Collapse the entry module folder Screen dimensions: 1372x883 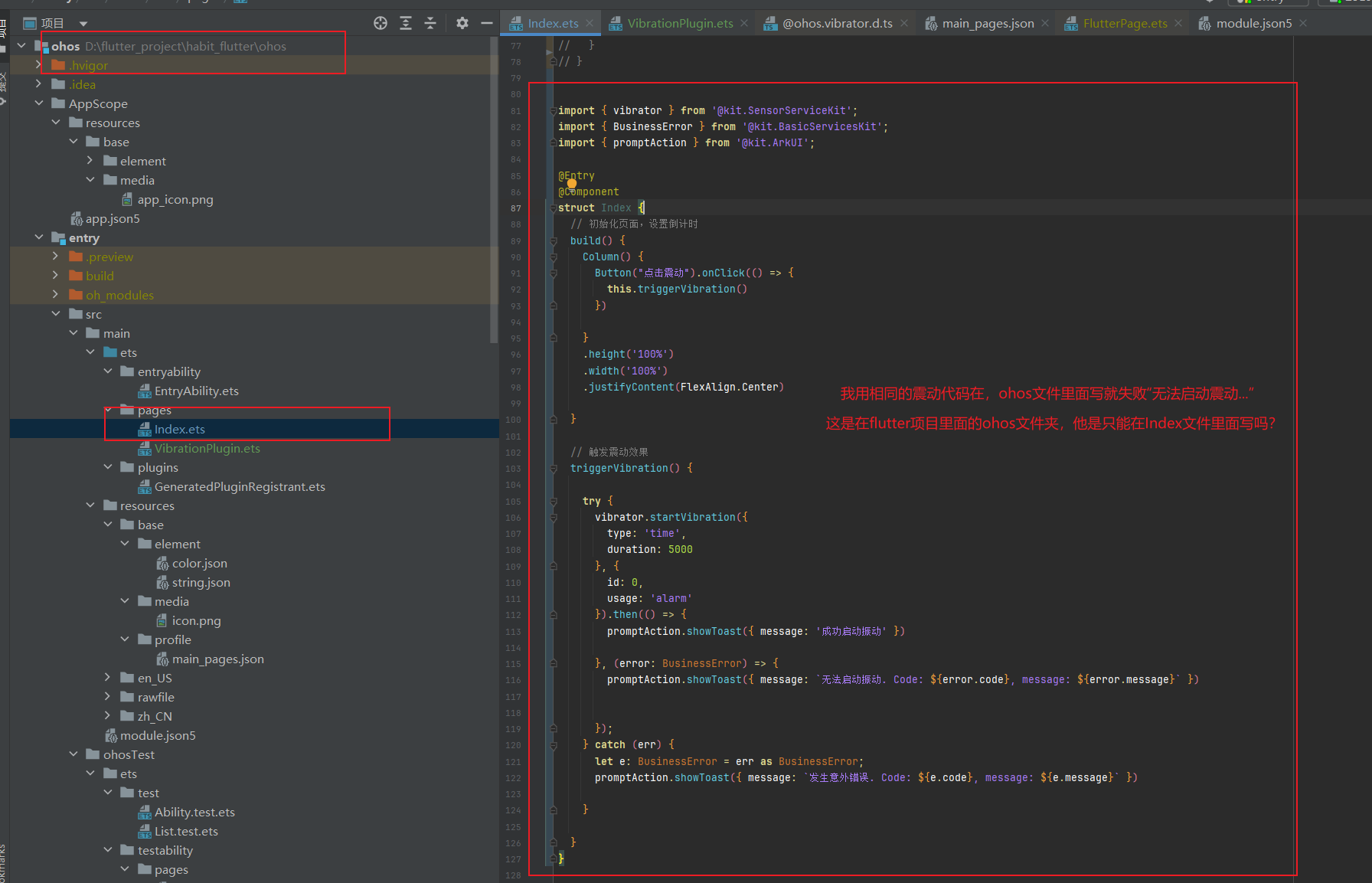tap(38, 237)
